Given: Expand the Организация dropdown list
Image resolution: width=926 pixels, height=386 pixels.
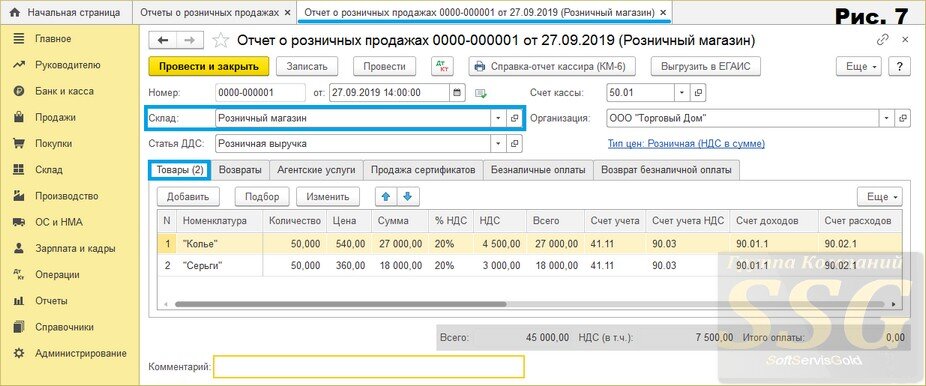Looking at the screenshot, I should click(886, 118).
